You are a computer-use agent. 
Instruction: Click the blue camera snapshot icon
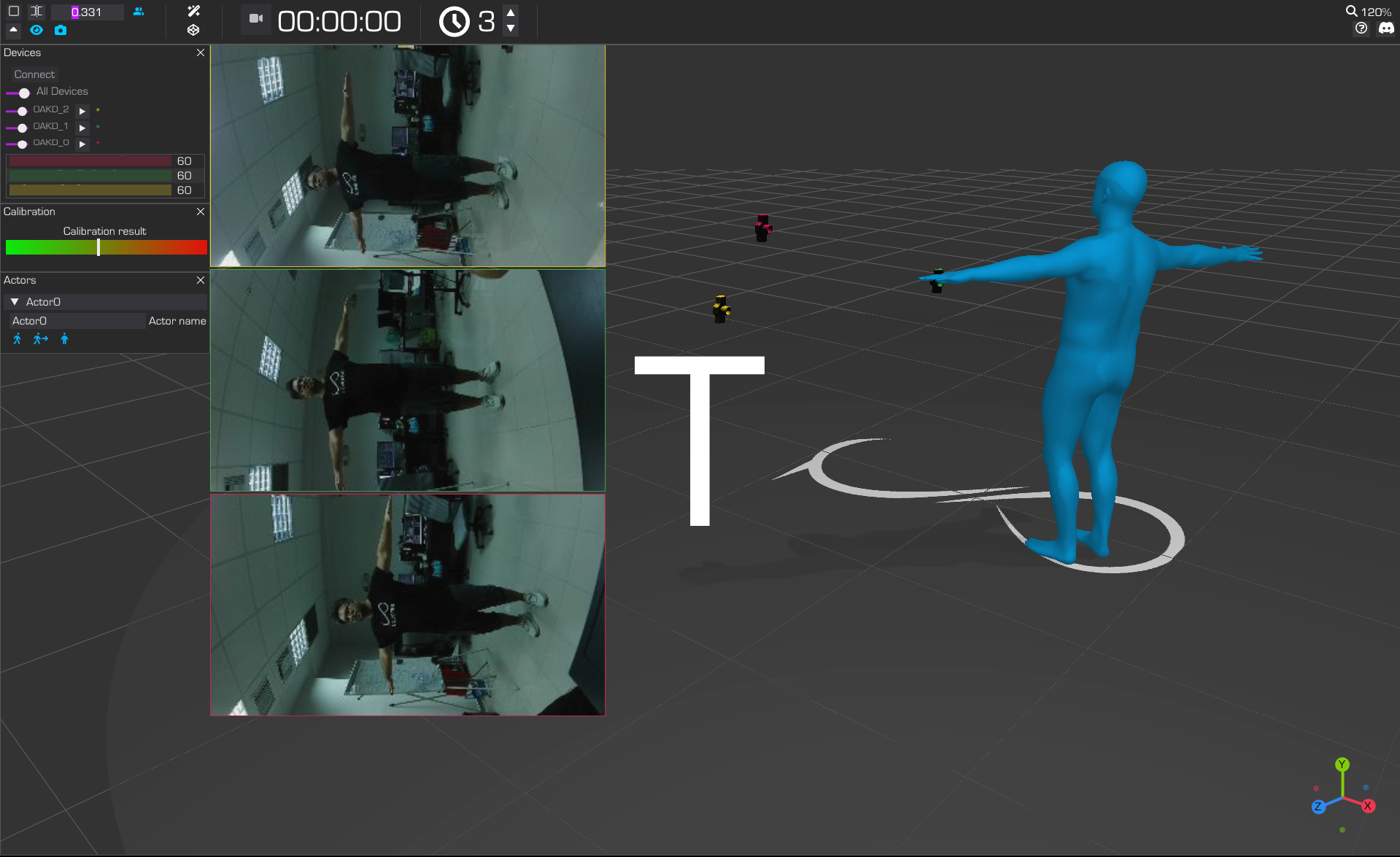point(61,30)
